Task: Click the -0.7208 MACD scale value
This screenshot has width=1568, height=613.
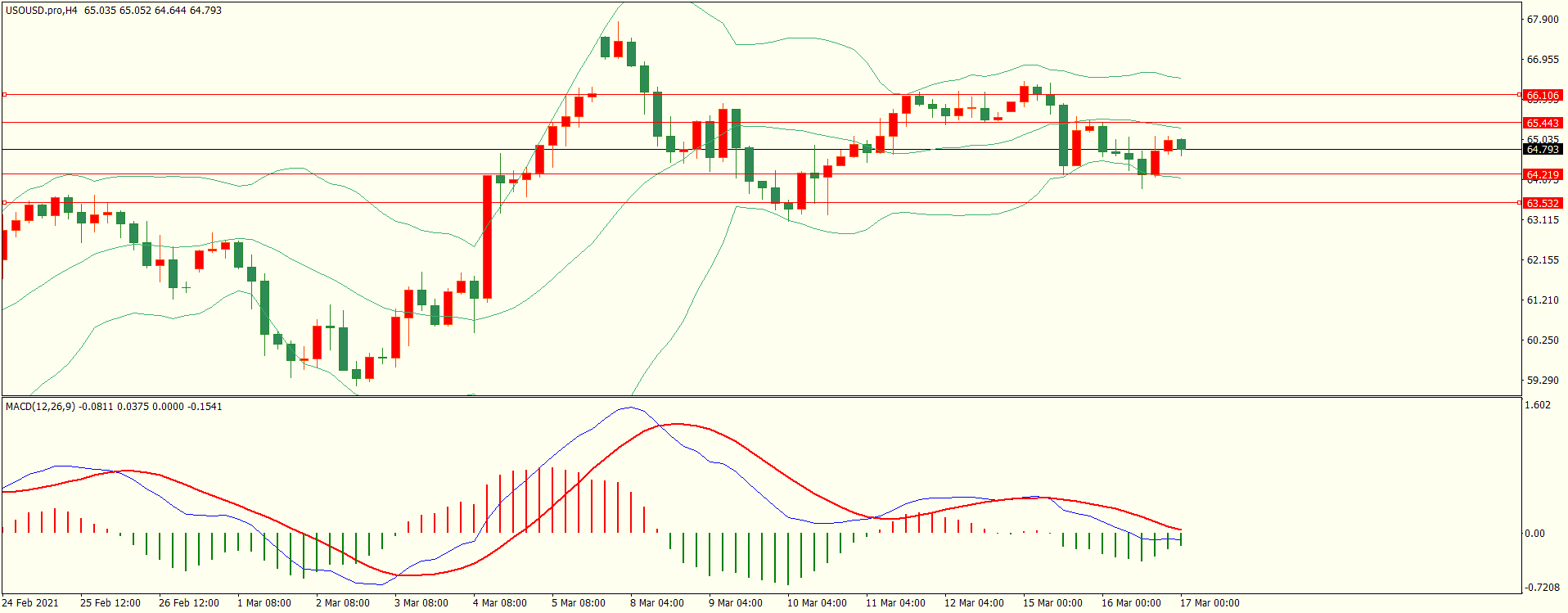Action: pyautogui.click(x=1541, y=588)
